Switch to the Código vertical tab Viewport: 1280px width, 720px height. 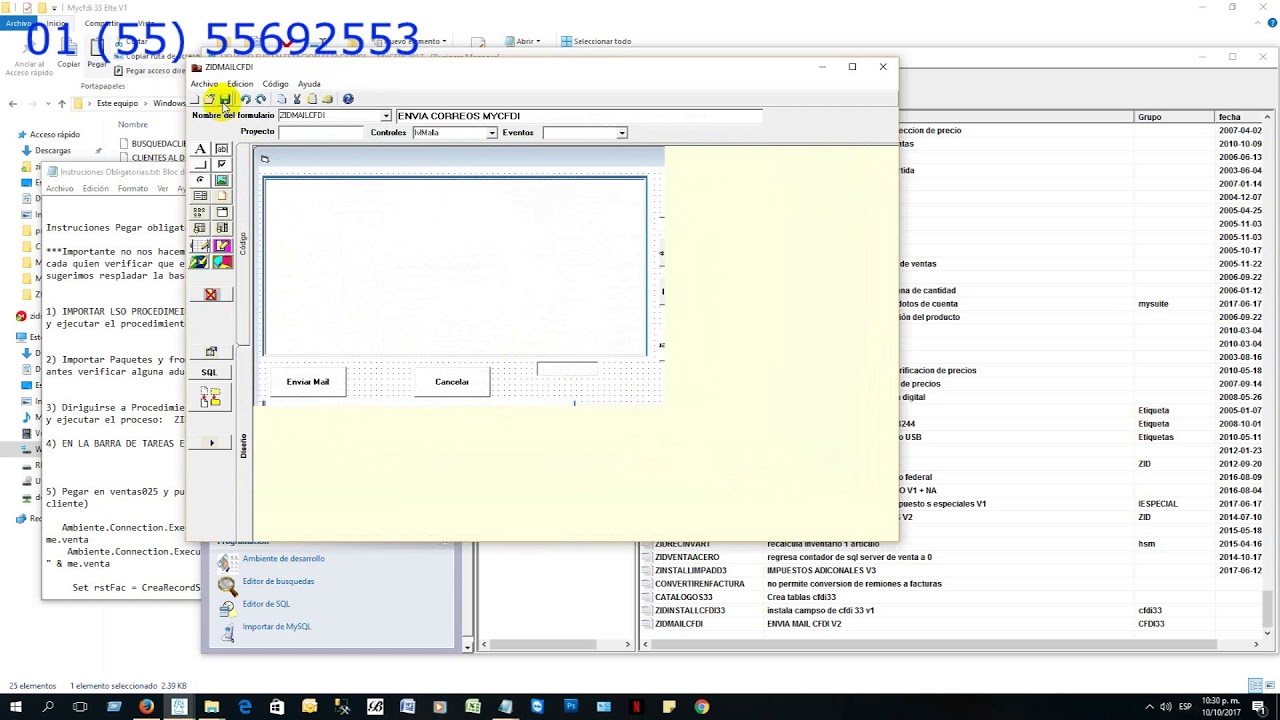click(243, 244)
